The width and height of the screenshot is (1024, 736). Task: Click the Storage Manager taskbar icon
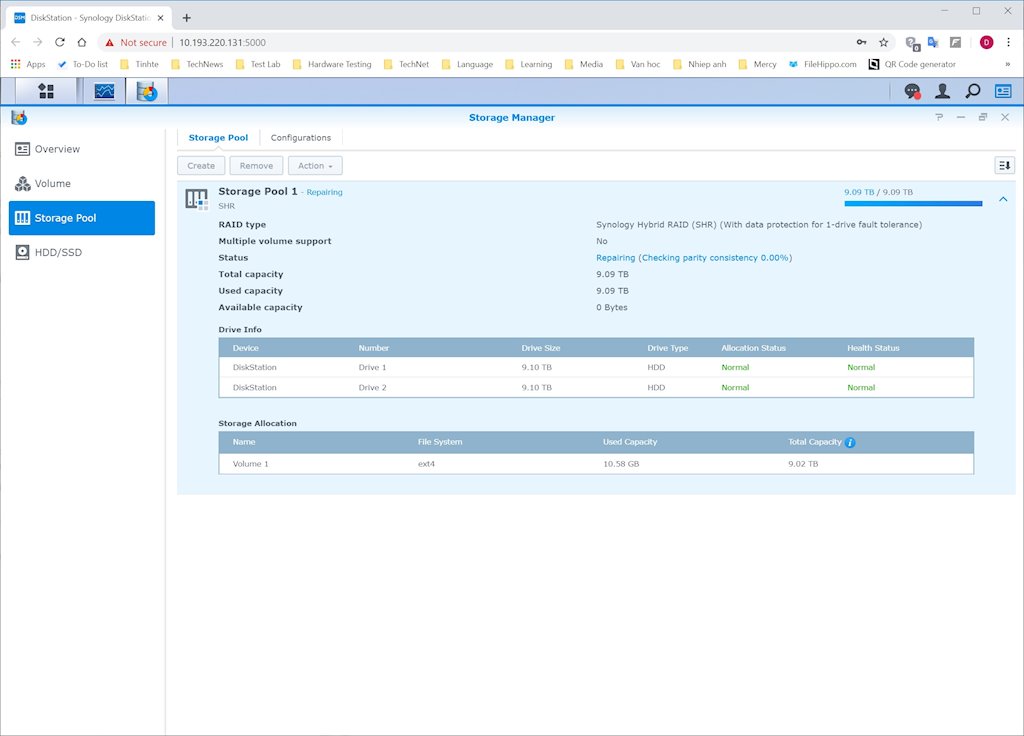147,91
